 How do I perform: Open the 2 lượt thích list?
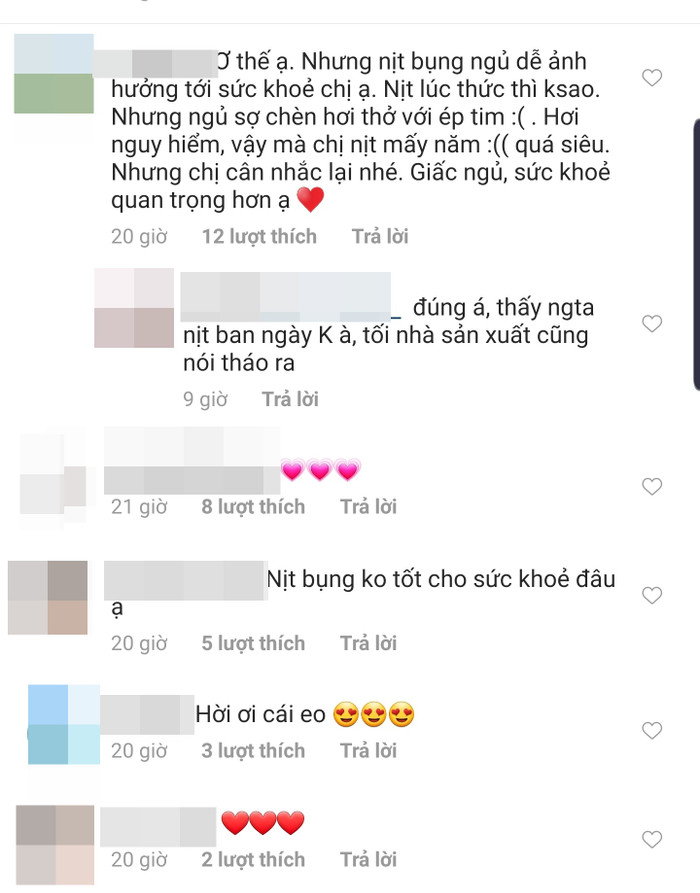click(253, 859)
